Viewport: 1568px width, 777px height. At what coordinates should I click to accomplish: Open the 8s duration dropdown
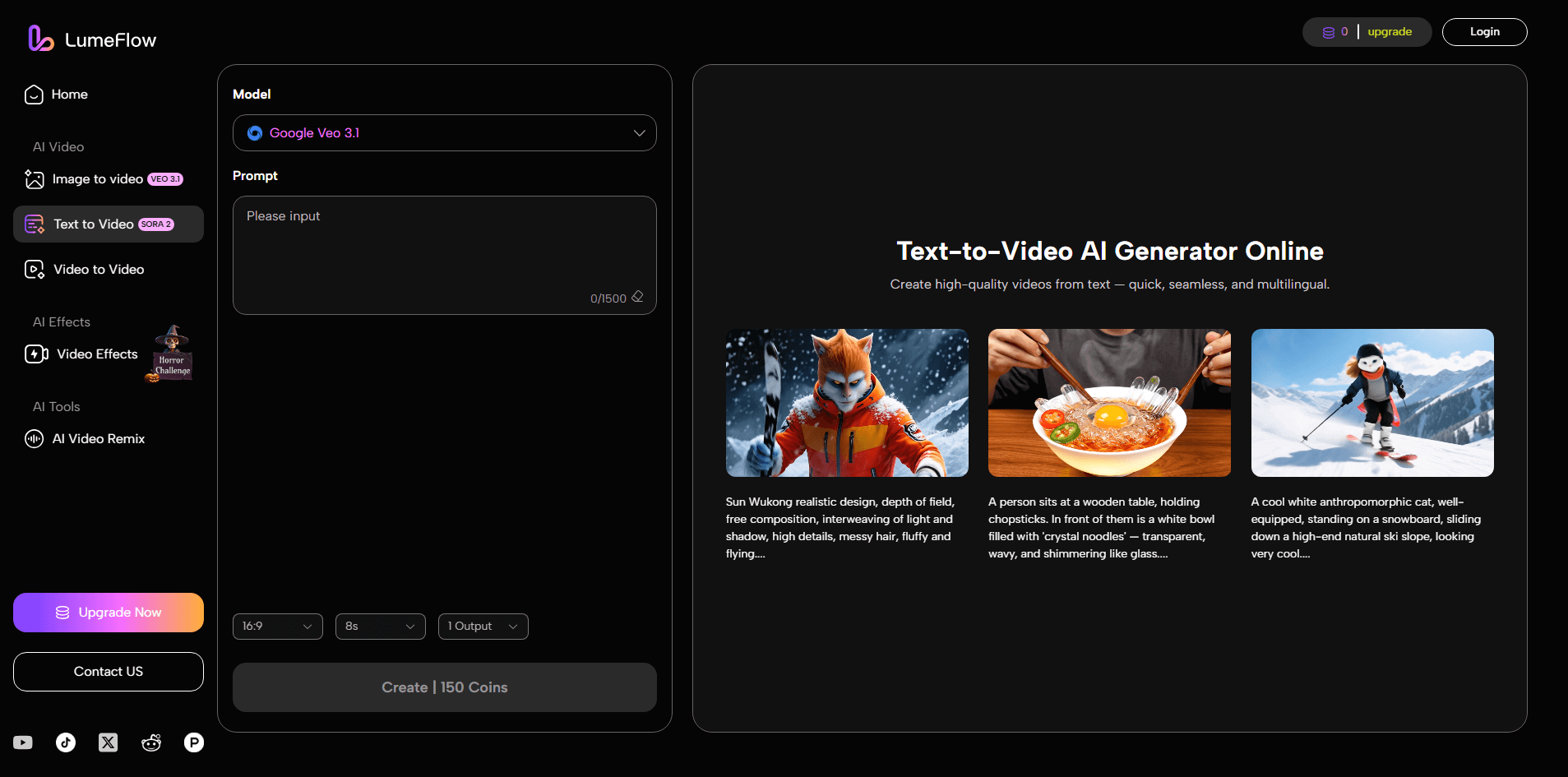pos(380,626)
